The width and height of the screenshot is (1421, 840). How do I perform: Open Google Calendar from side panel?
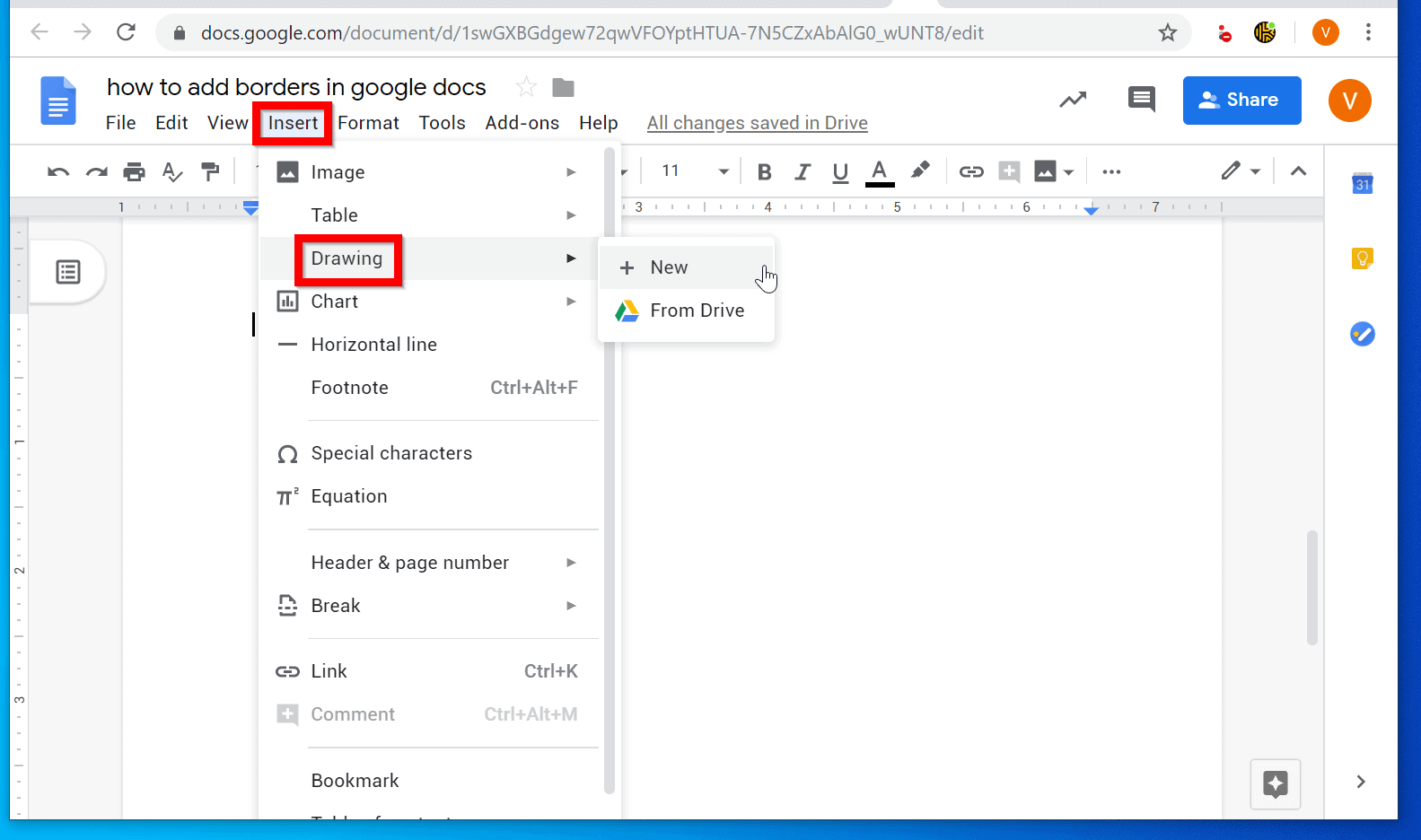click(1362, 184)
